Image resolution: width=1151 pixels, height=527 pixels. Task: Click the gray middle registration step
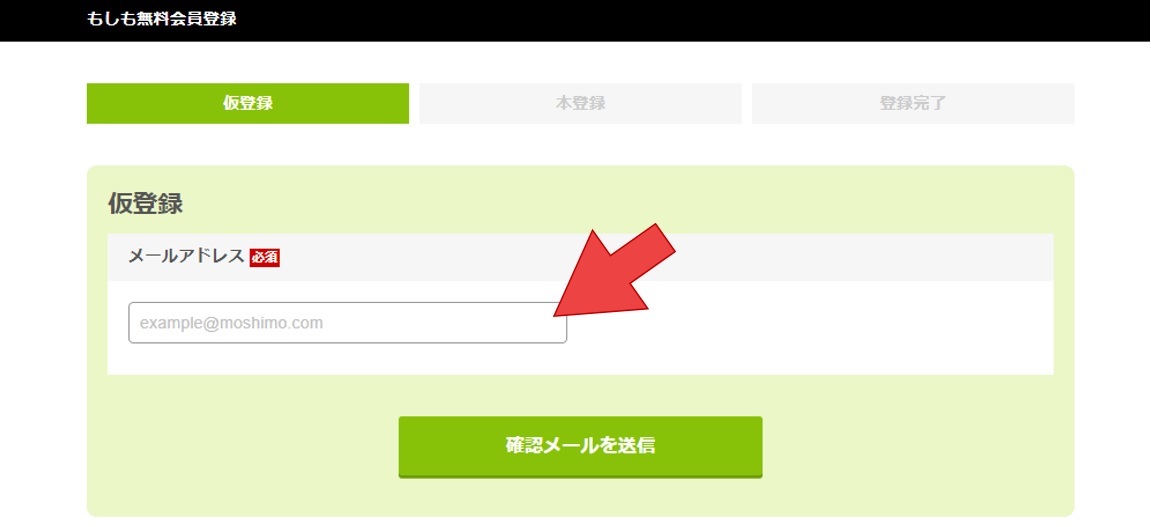[x=580, y=103]
